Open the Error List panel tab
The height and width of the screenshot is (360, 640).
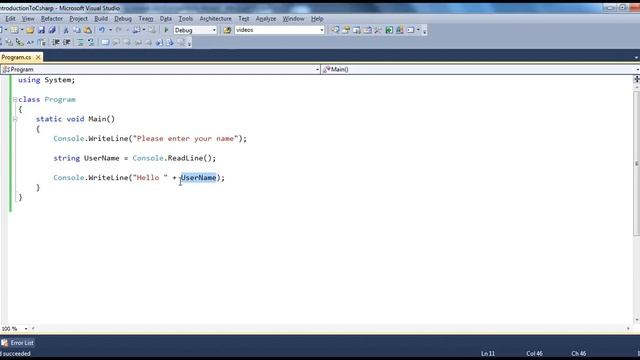tap(18, 343)
